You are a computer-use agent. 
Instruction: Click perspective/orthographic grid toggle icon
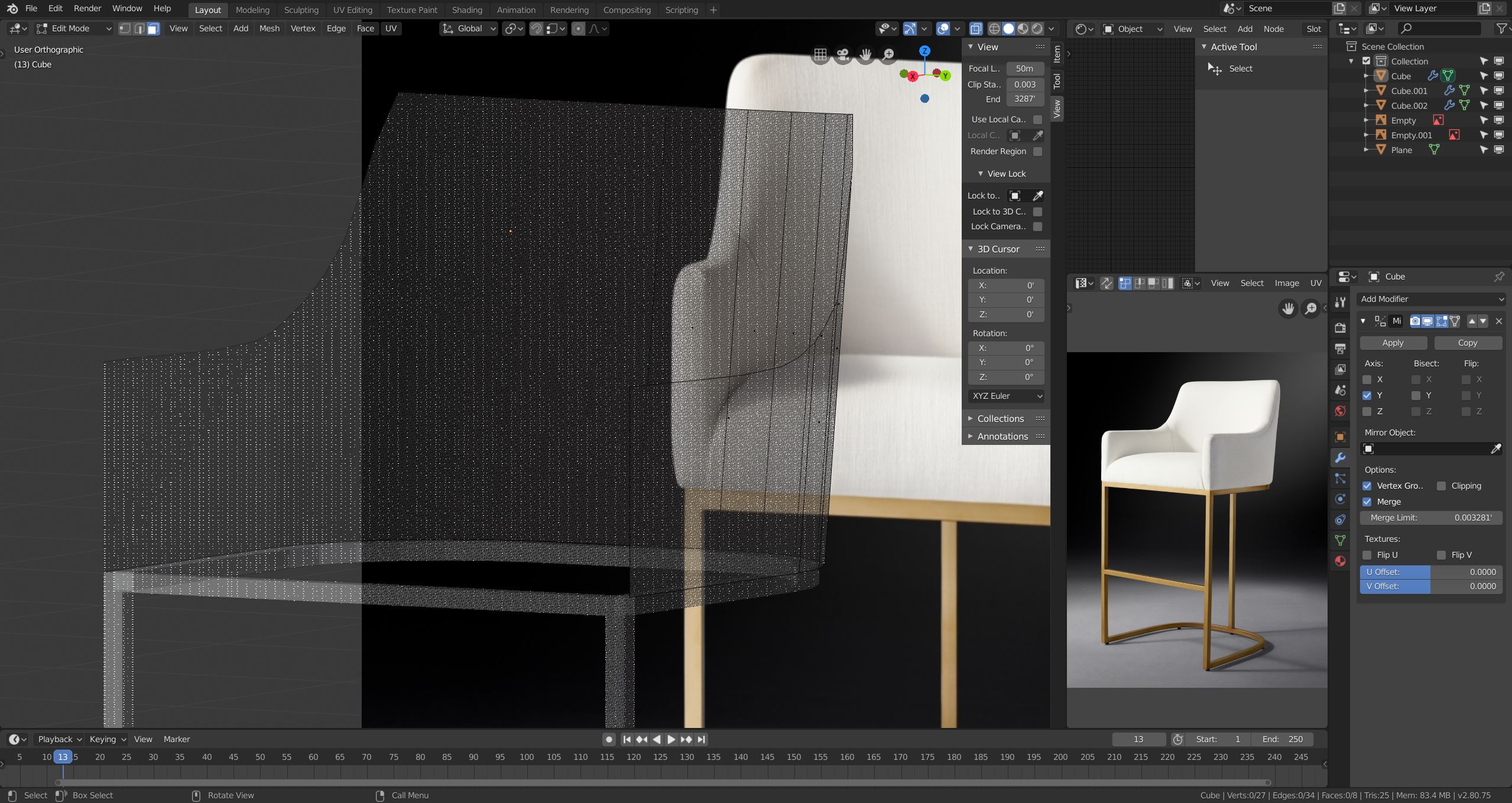pos(820,55)
